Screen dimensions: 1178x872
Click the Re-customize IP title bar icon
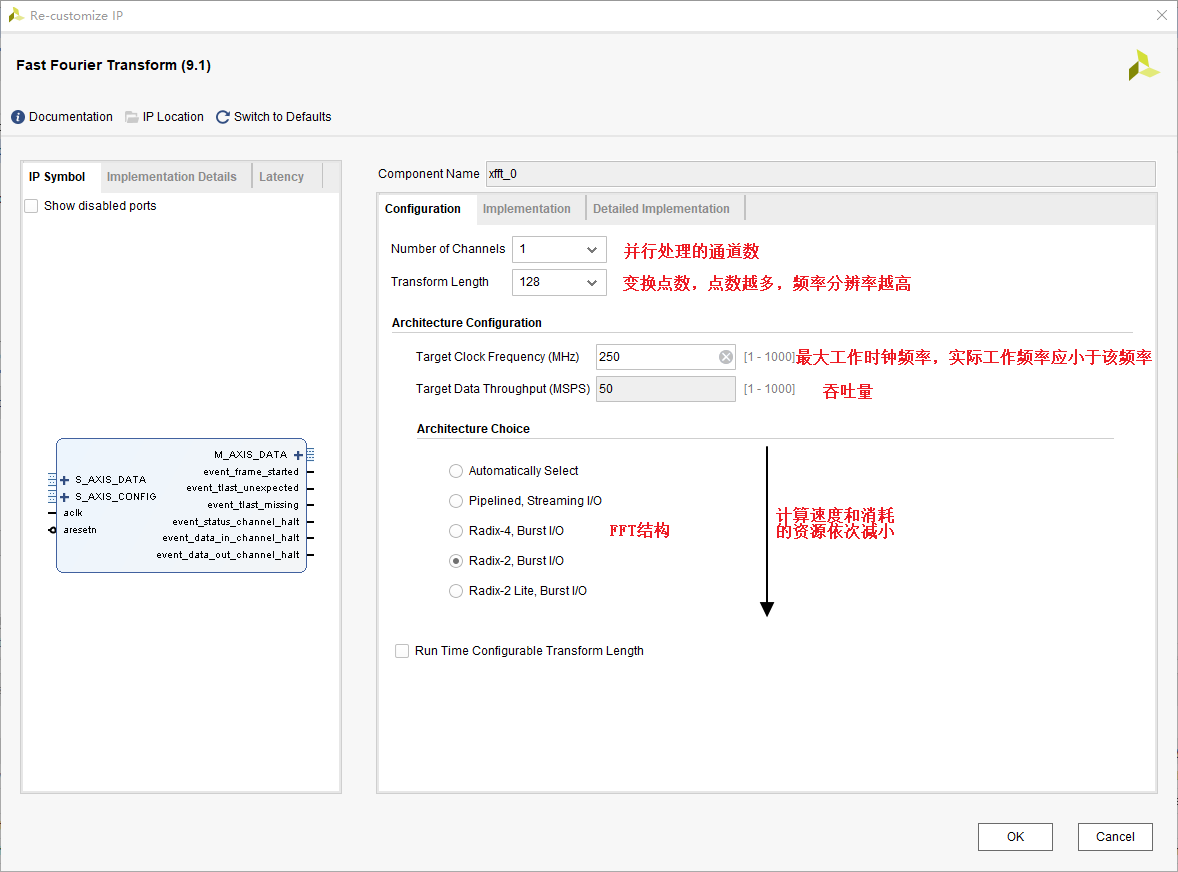click(x=18, y=15)
